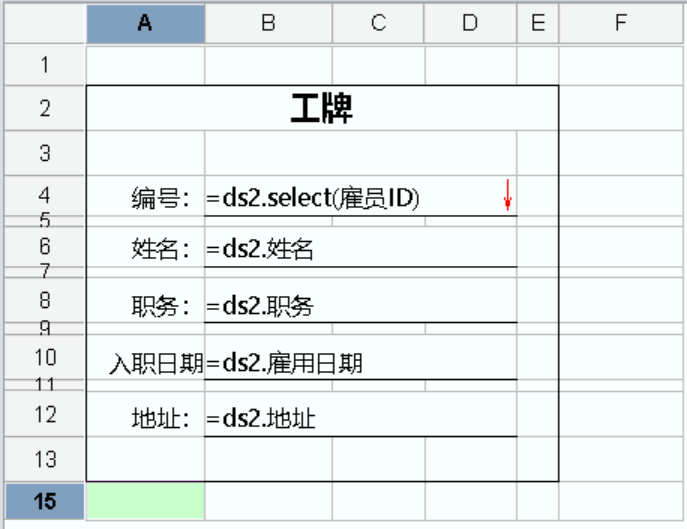Click the select-all corner of the grid
The image size is (687, 529).
(45, 24)
